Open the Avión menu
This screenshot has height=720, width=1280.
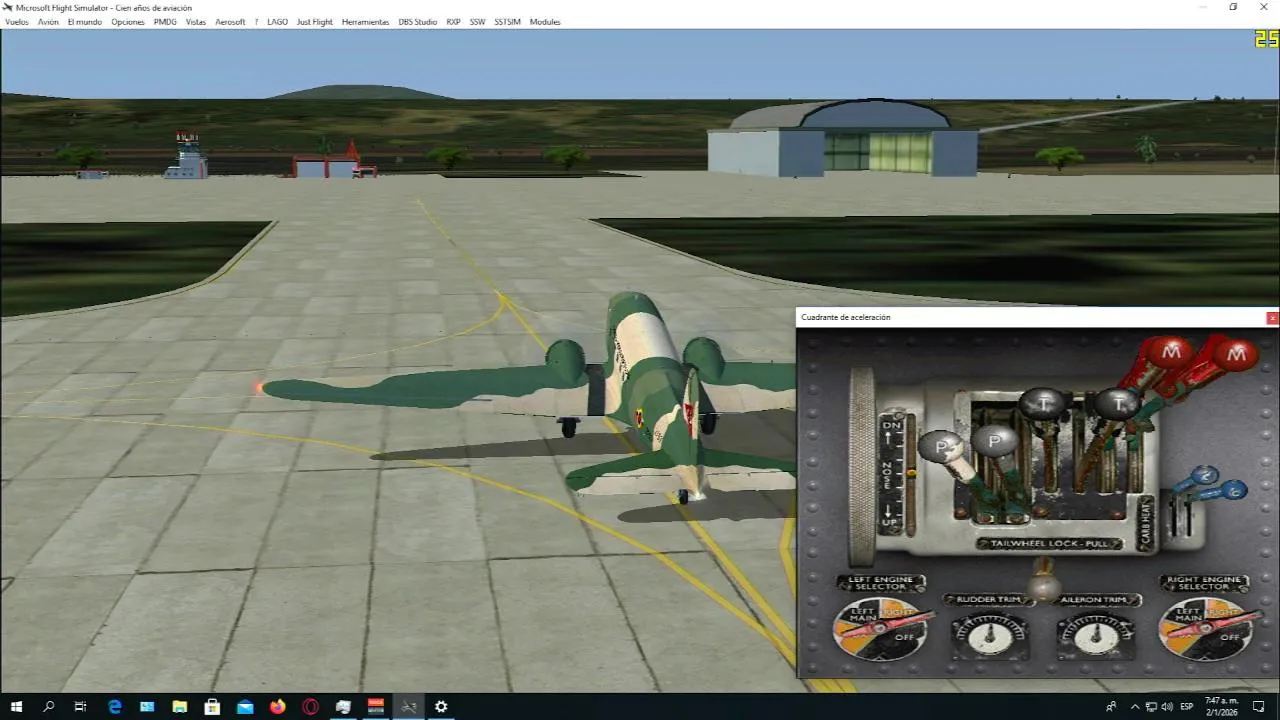coord(48,22)
